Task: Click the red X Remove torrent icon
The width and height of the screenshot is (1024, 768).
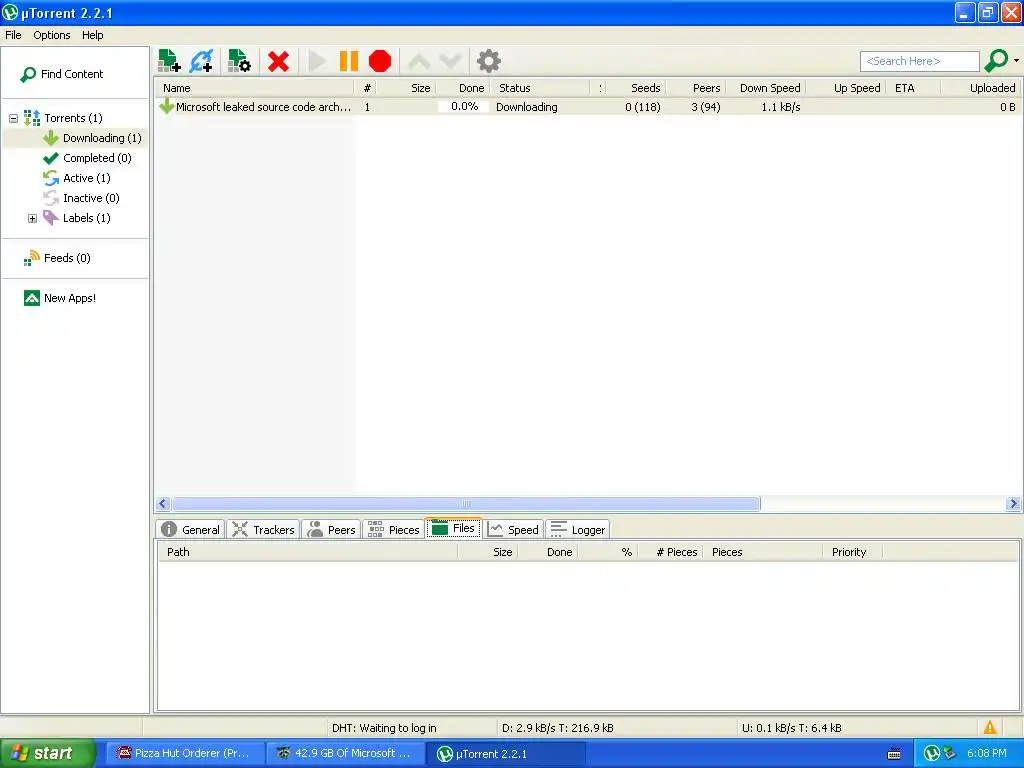Action: pyautogui.click(x=278, y=61)
